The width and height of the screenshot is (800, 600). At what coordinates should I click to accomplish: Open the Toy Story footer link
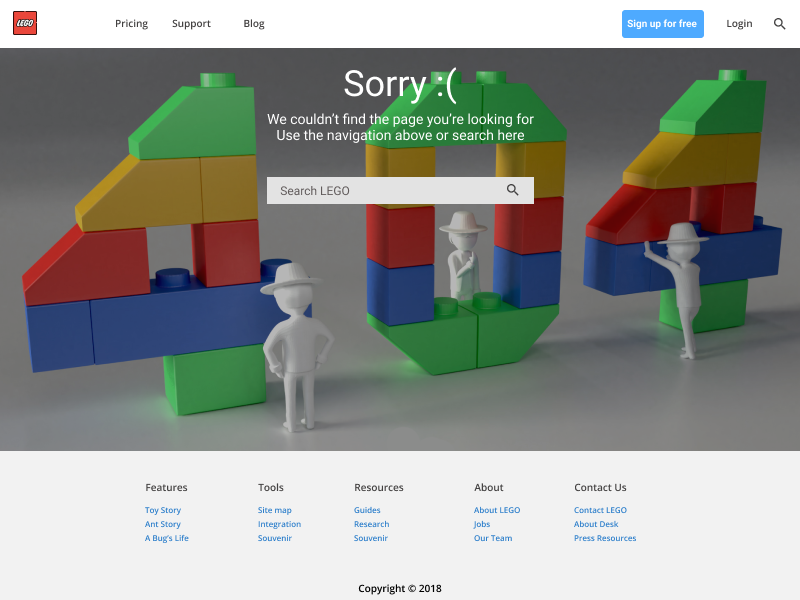(163, 510)
